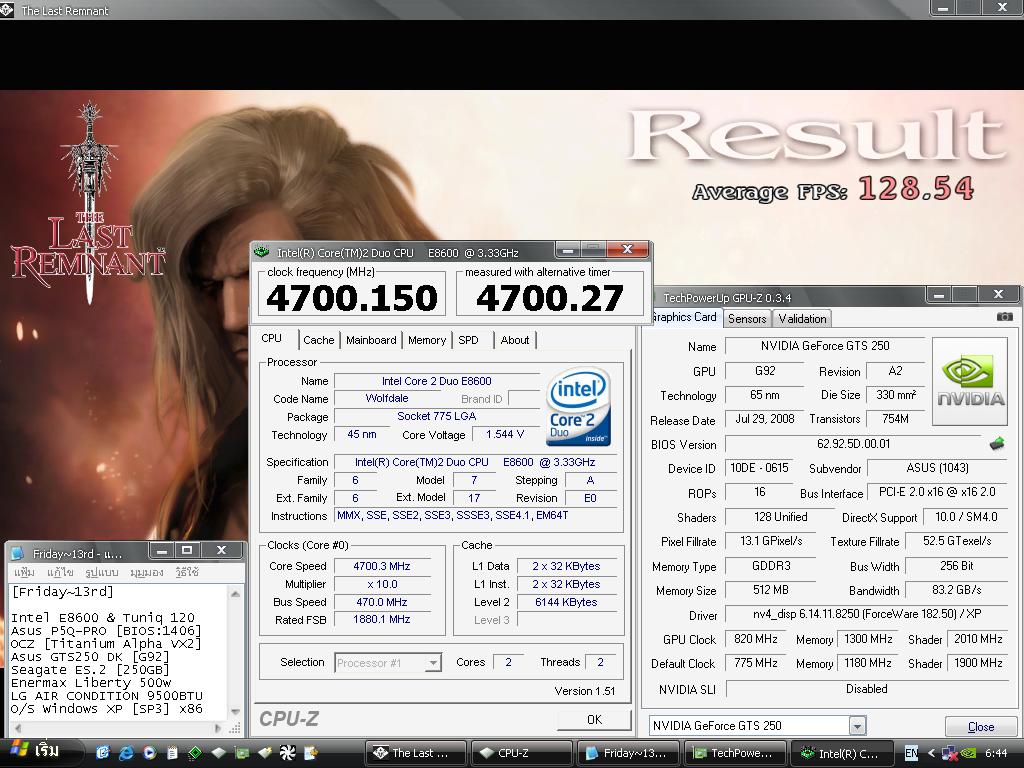The width and height of the screenshot is (1024, 768).
Task: Click the Code Name field Wolfdale
Action: 387,398
